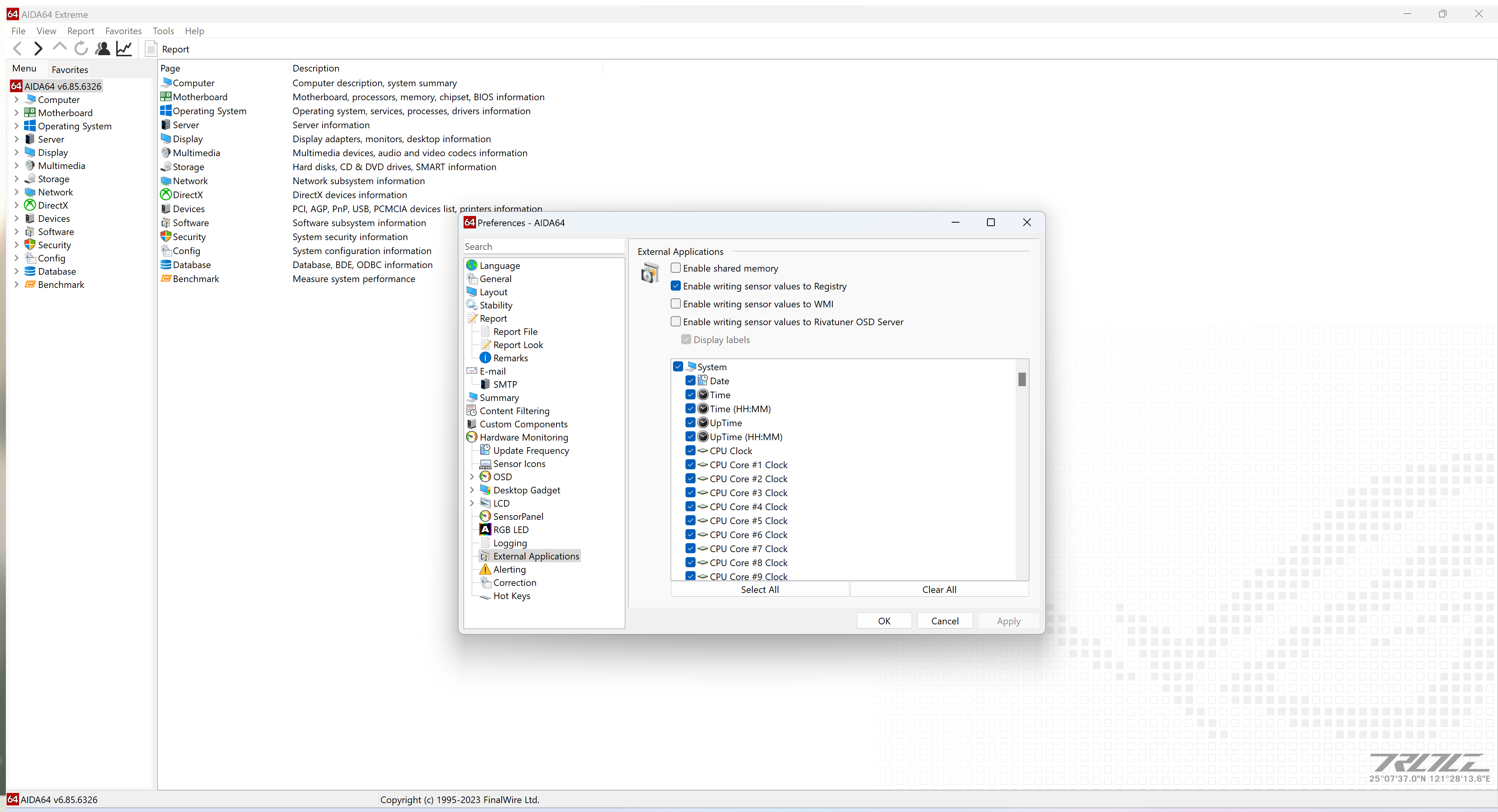This screenshot has height=812, width=1498.
Task: Click the Update Frequency icon in Preferences
Action: click(485, 450)
